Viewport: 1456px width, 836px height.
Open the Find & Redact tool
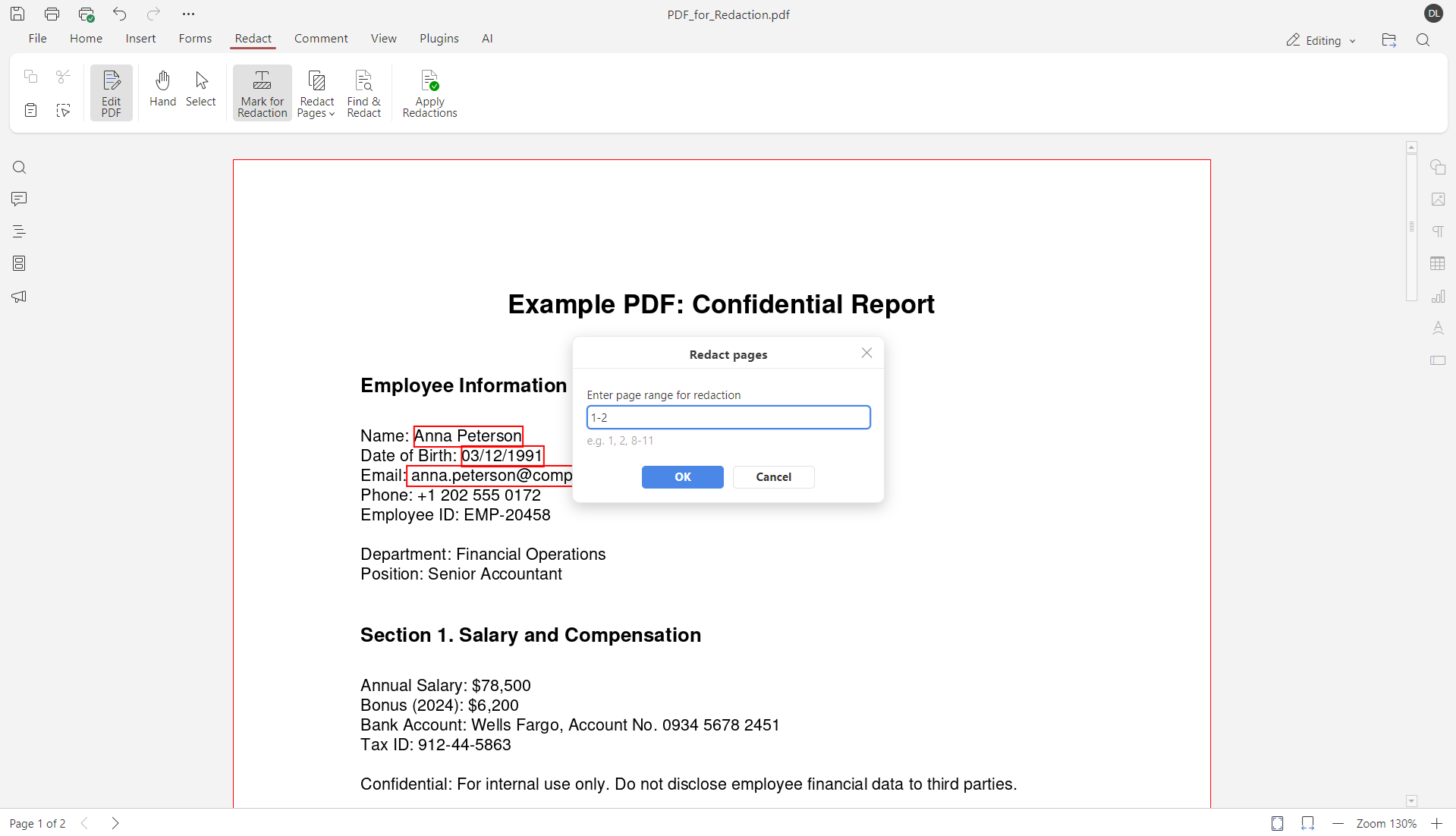pyautogui.click(x=363, y=92)
